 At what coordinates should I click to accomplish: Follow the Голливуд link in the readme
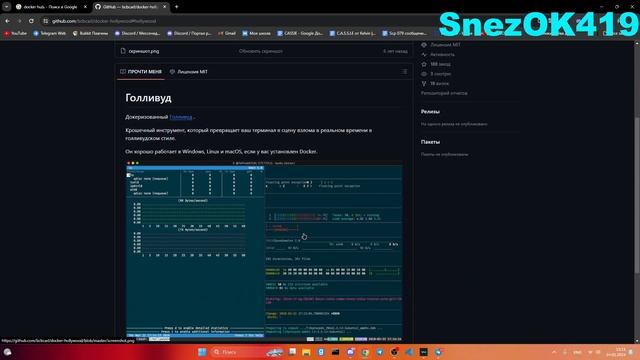tap(181, 117)
